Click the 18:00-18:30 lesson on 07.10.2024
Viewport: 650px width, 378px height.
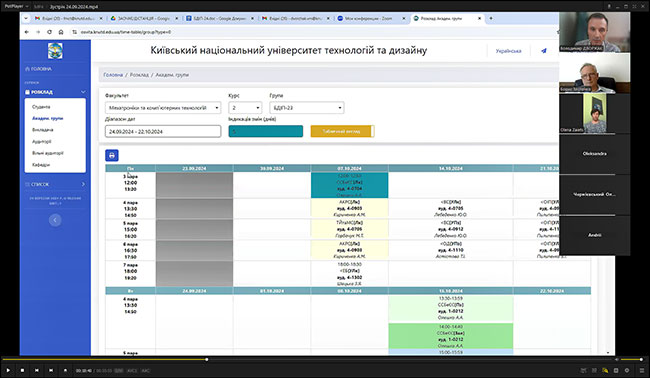349,274
